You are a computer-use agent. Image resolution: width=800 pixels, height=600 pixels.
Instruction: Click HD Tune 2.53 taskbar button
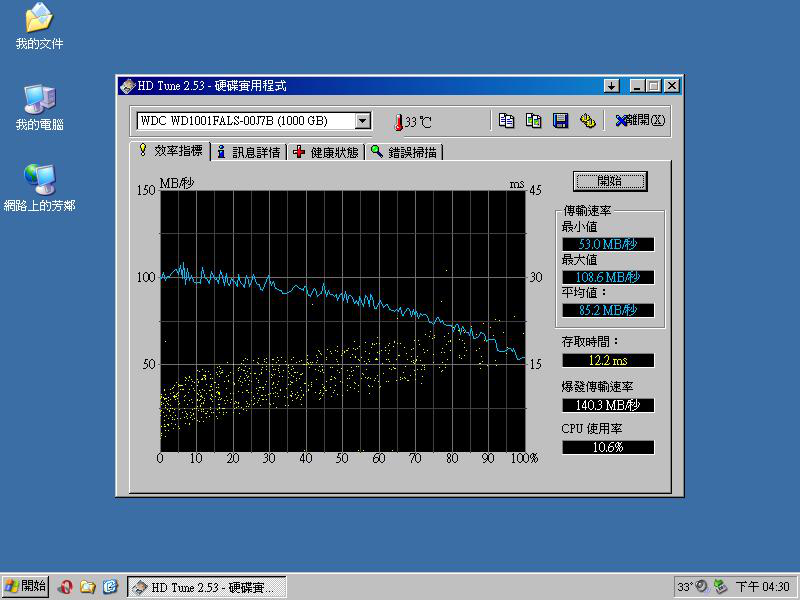(x=207, y=587)
